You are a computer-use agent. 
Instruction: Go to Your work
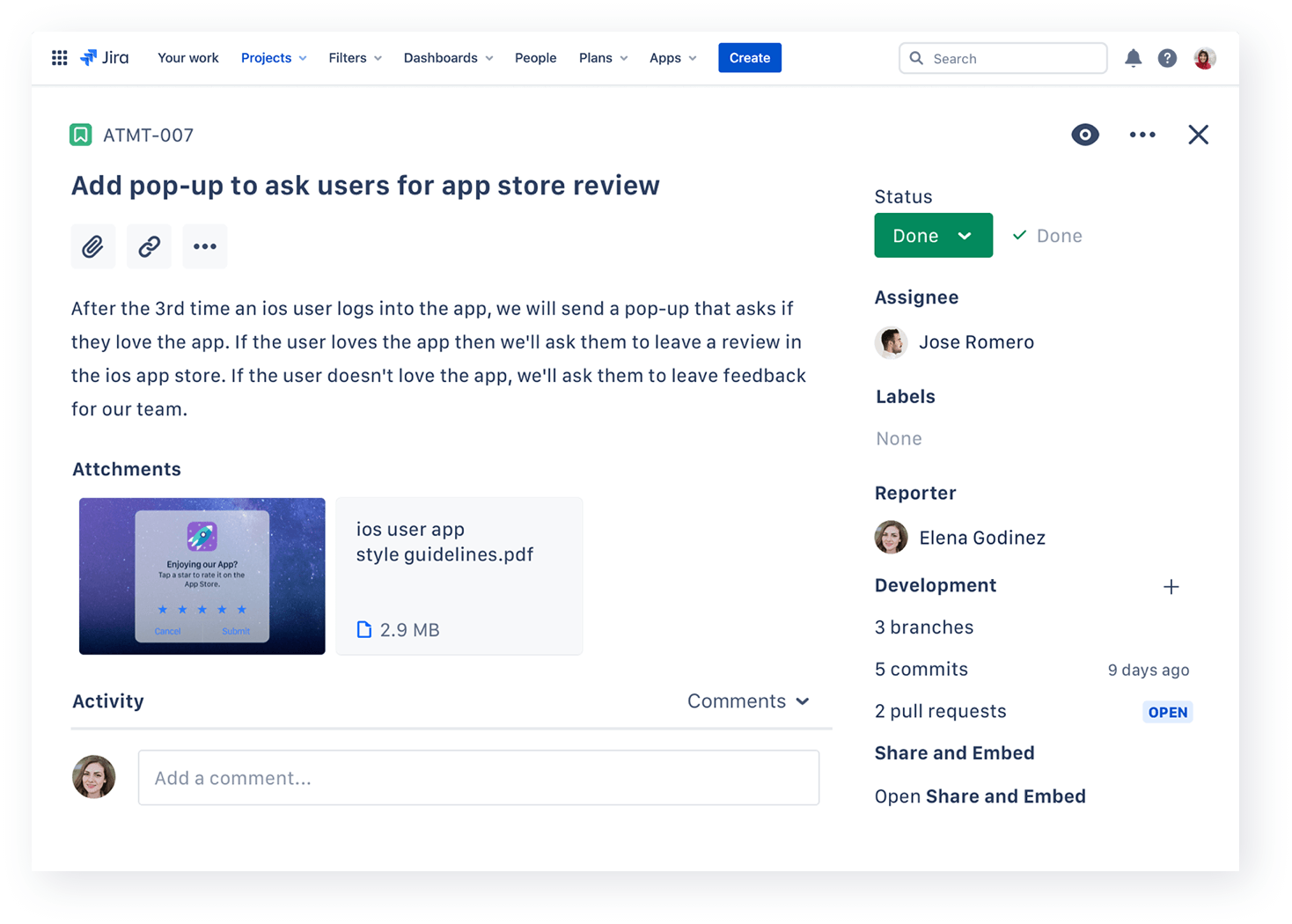(x=188, y=58)
